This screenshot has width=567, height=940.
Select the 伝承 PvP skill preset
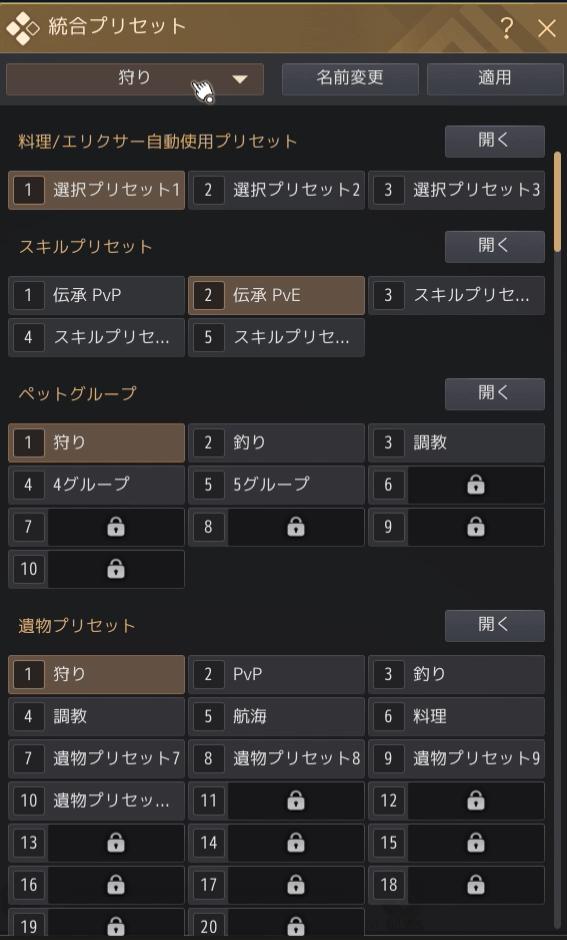pos(96,296)
